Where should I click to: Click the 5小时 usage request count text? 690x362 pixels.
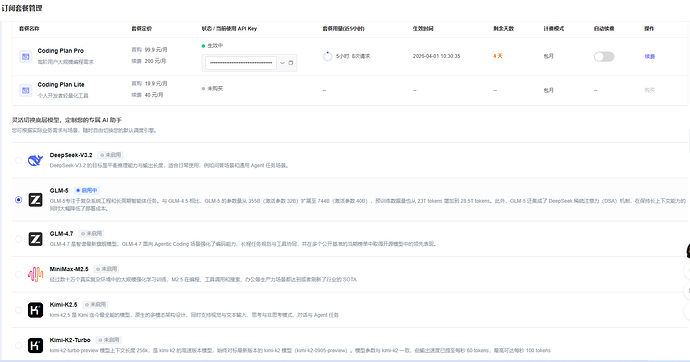[x=353, y=56]
